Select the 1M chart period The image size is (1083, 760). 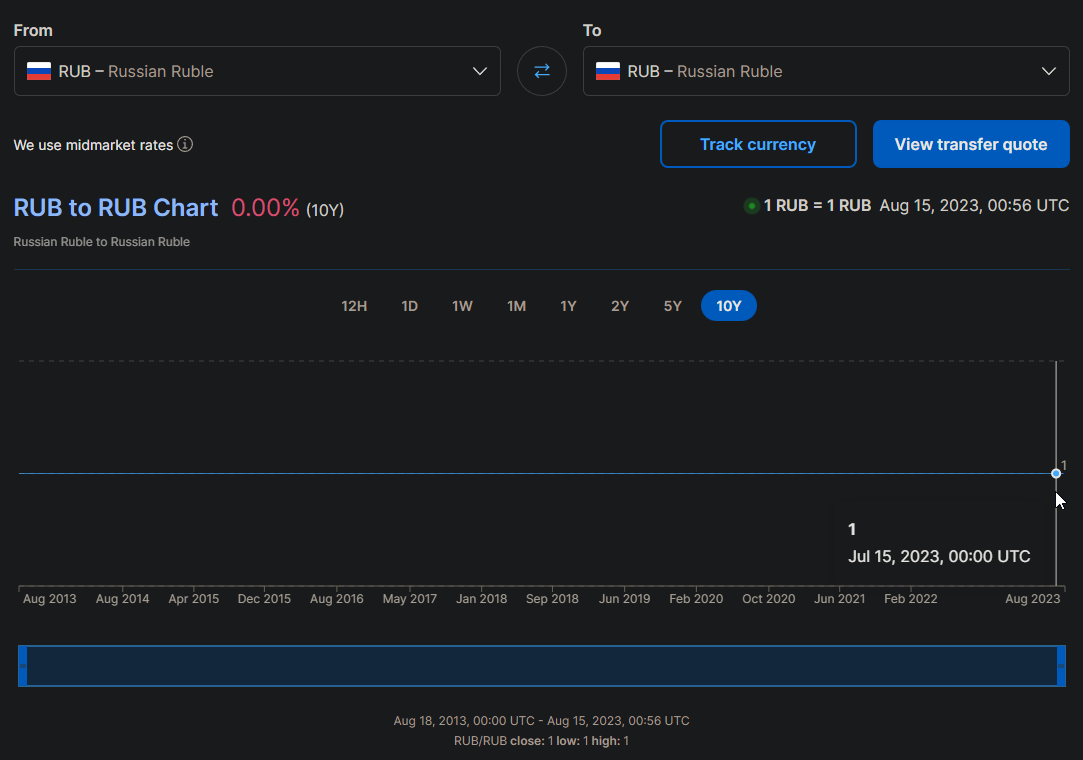[516, 306]
